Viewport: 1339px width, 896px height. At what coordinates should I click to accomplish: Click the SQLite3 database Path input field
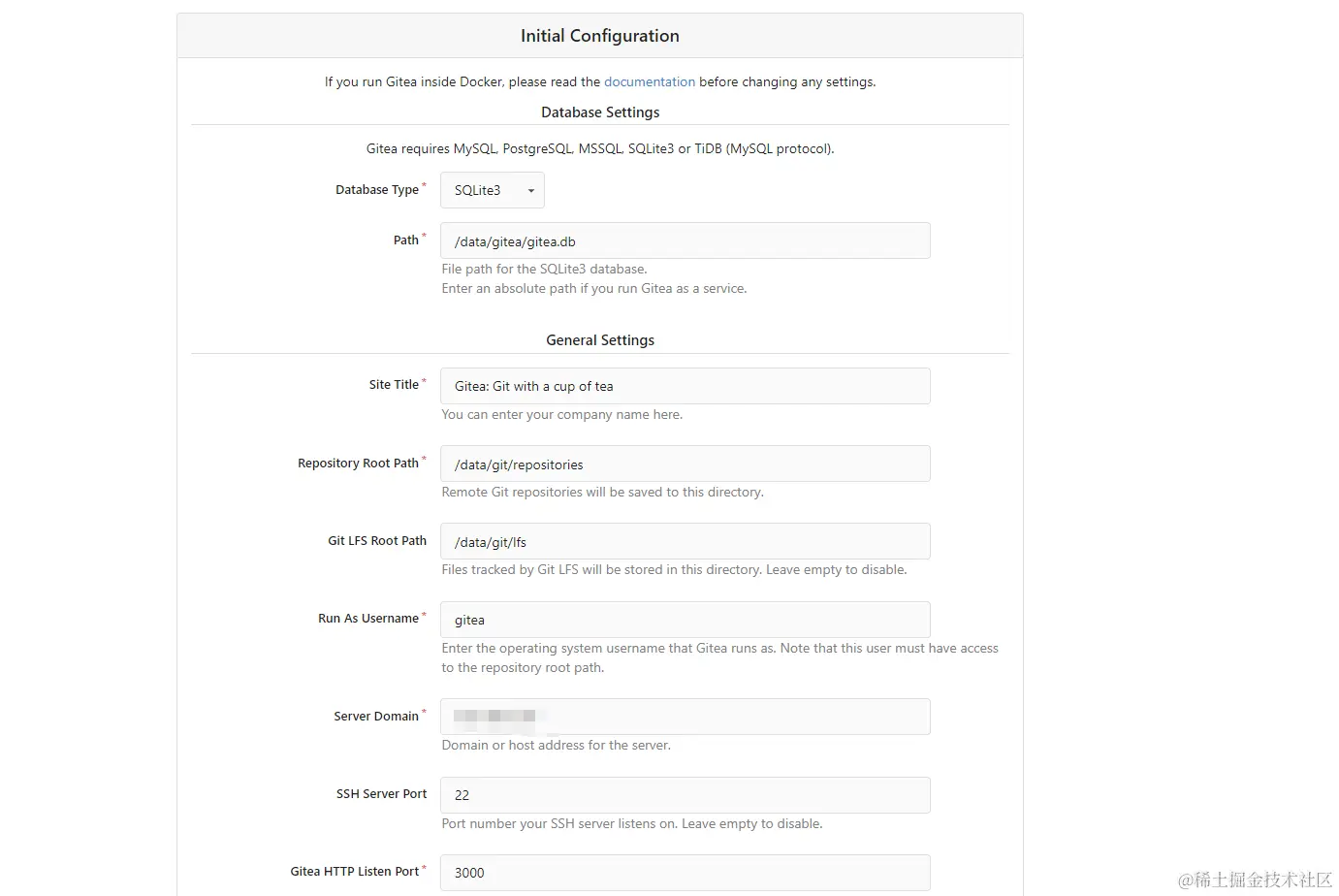point(685,241)
